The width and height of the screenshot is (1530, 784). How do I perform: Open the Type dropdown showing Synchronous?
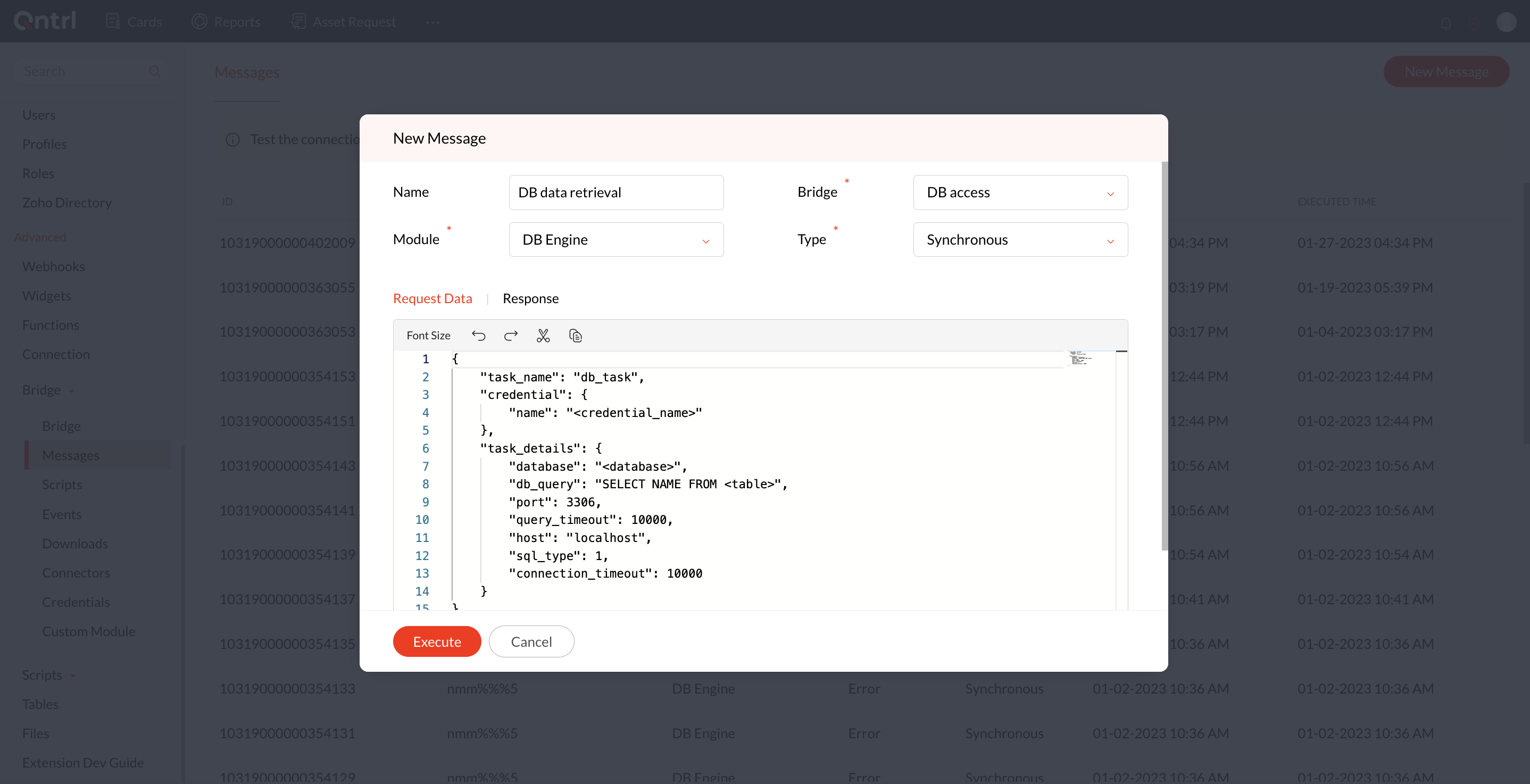coord(1020,239)
